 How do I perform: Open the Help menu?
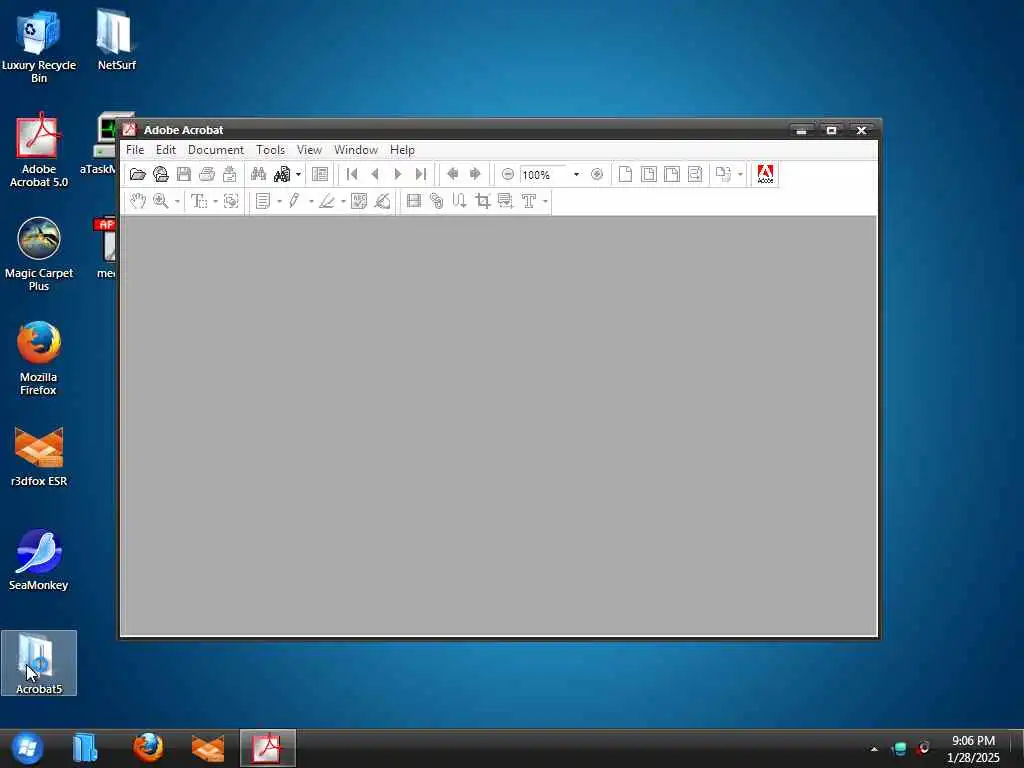[x=402, y=150]
